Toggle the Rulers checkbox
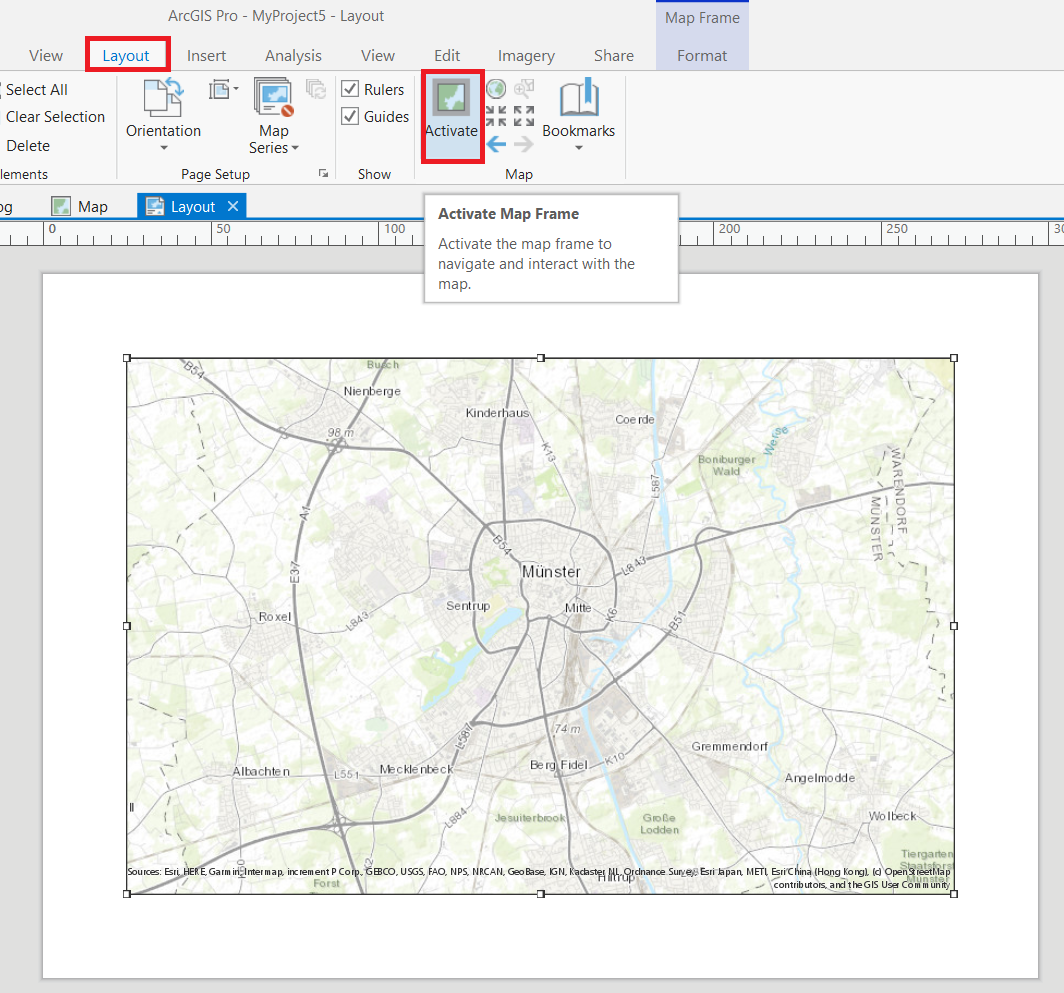1064x993 pixels. tap(350, 89)
